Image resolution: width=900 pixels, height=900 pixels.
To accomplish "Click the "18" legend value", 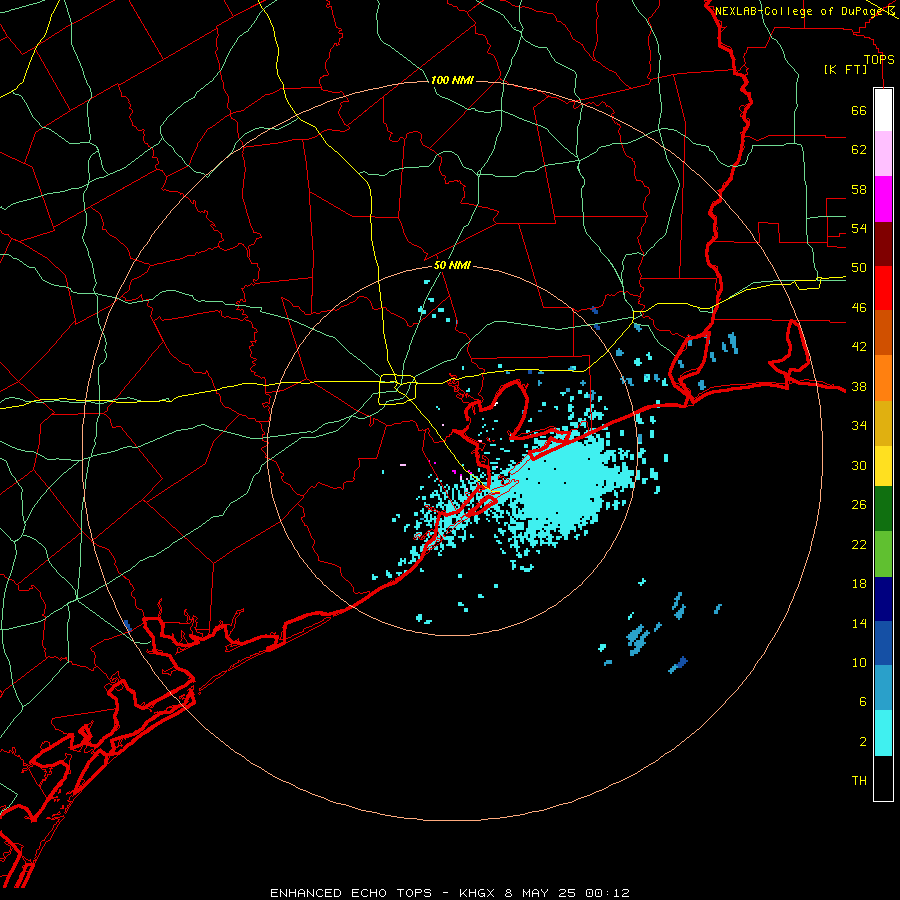I will coord(859,584).
